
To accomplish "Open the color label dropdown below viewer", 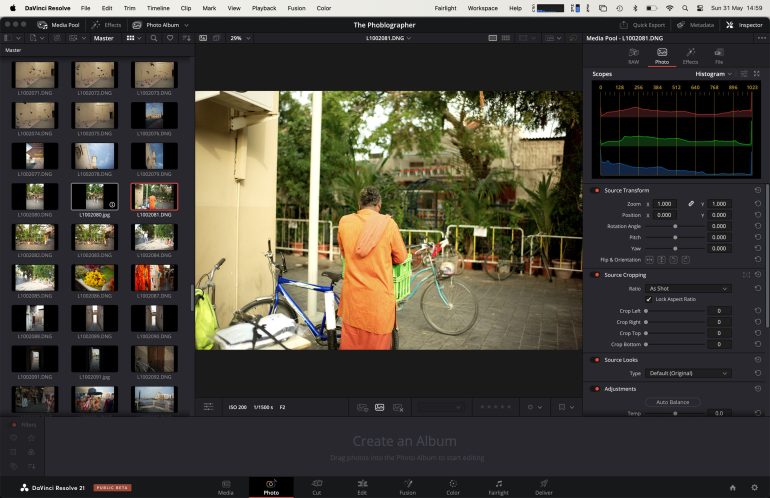I will pos(534,407).
